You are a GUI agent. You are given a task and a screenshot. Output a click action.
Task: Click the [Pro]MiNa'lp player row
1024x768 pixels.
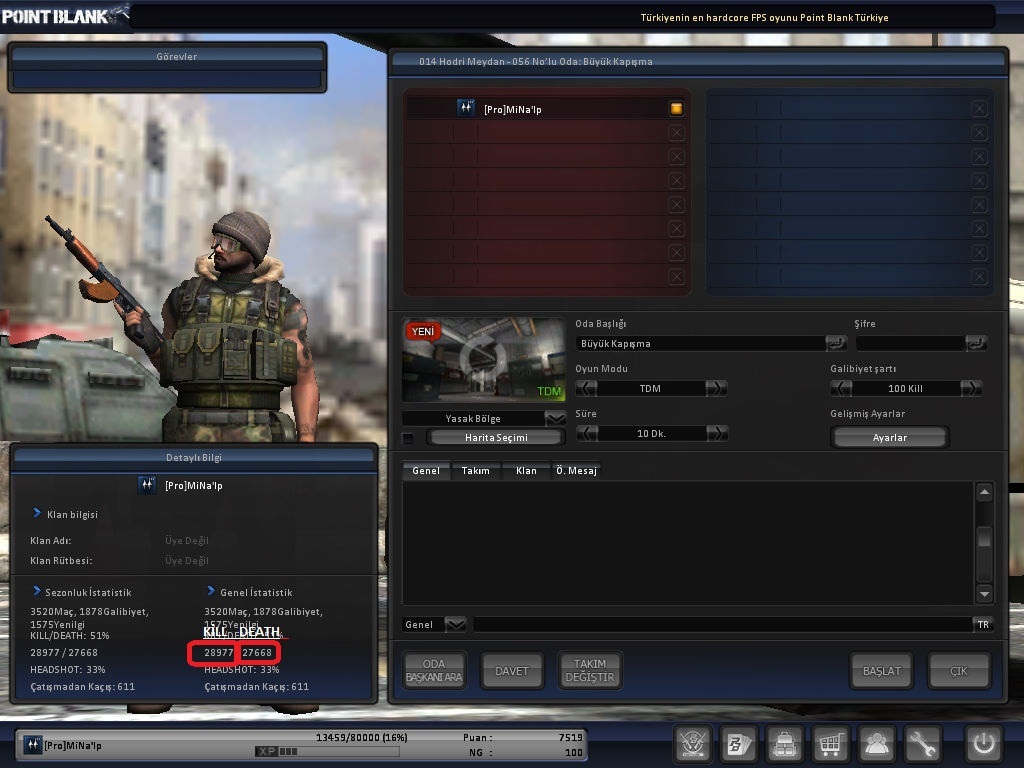tap(546, 108)
